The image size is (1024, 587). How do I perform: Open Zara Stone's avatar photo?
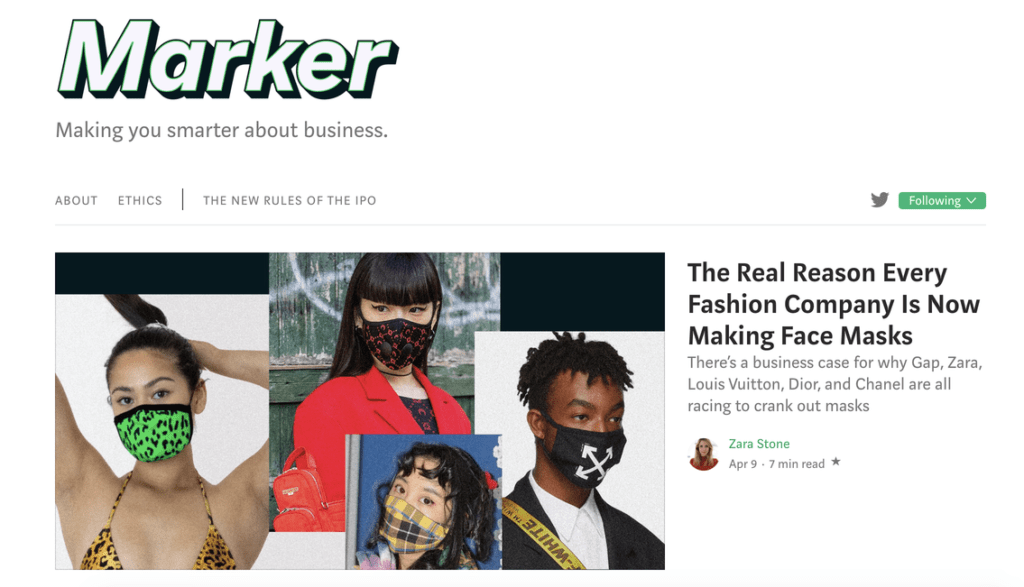pos(703,454)
